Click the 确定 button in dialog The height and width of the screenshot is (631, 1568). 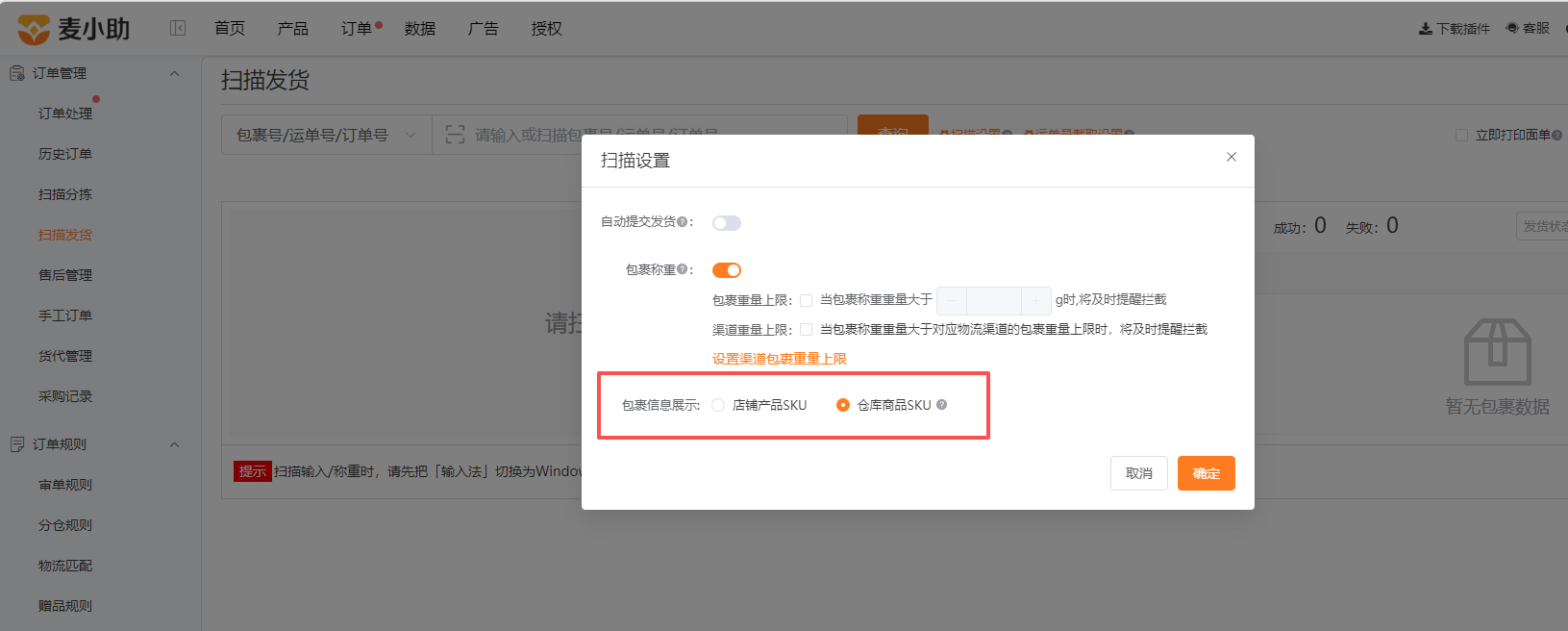coord(1207,473)
